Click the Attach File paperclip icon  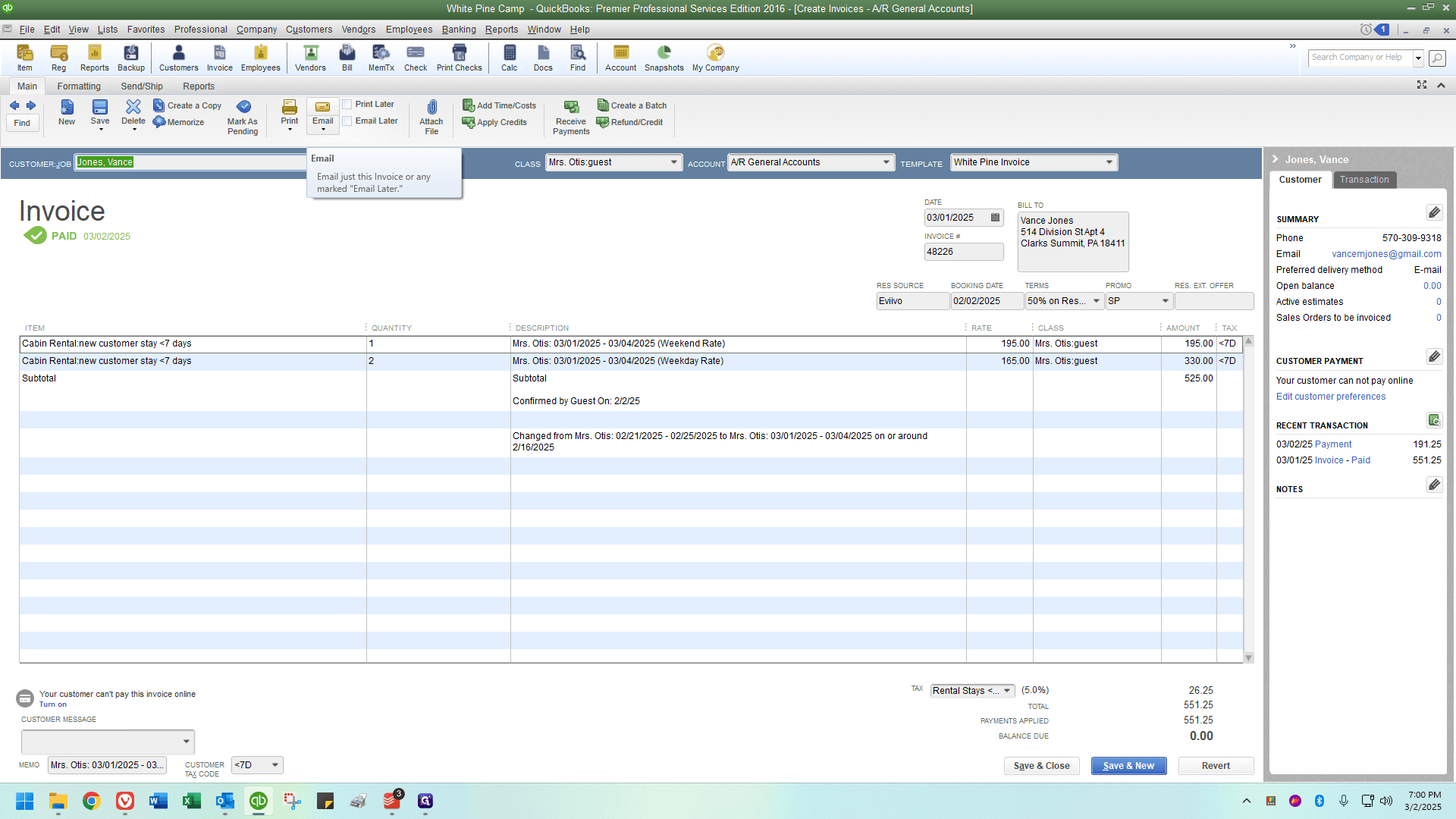coord(431,118)
